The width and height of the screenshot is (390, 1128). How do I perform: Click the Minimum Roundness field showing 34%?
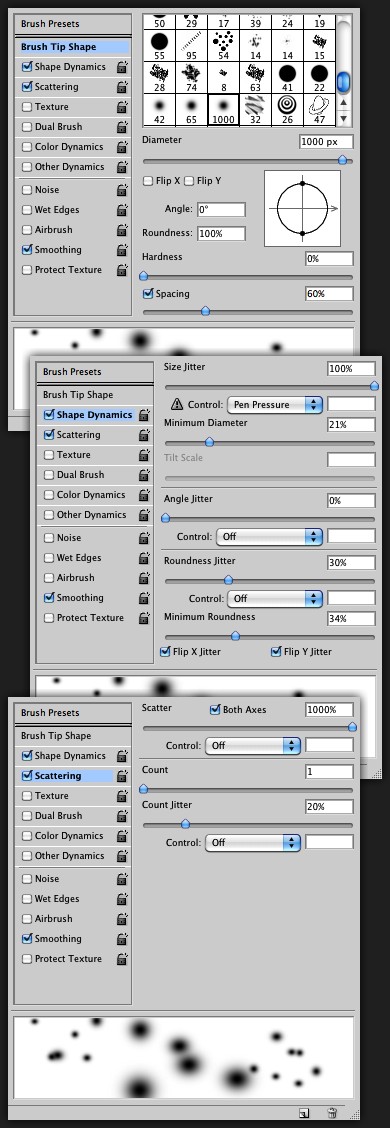click(351, 619)
